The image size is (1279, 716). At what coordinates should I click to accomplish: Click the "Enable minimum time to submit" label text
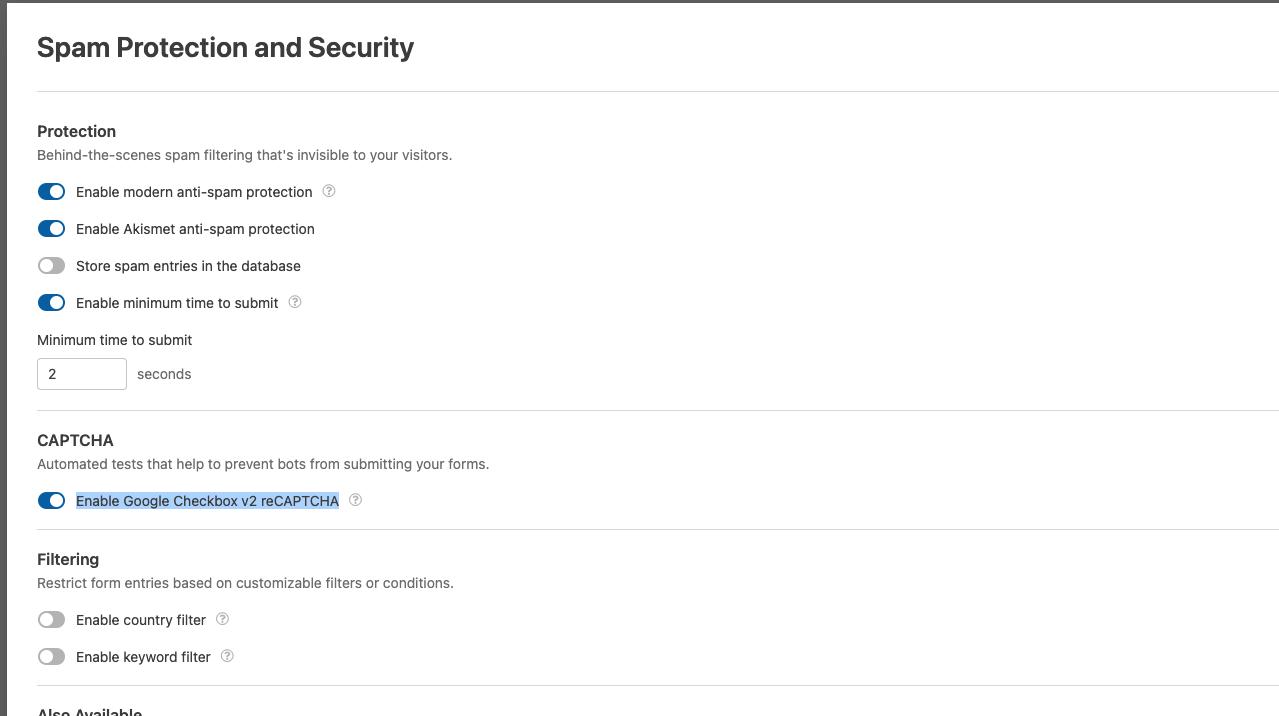coord(177,303)
